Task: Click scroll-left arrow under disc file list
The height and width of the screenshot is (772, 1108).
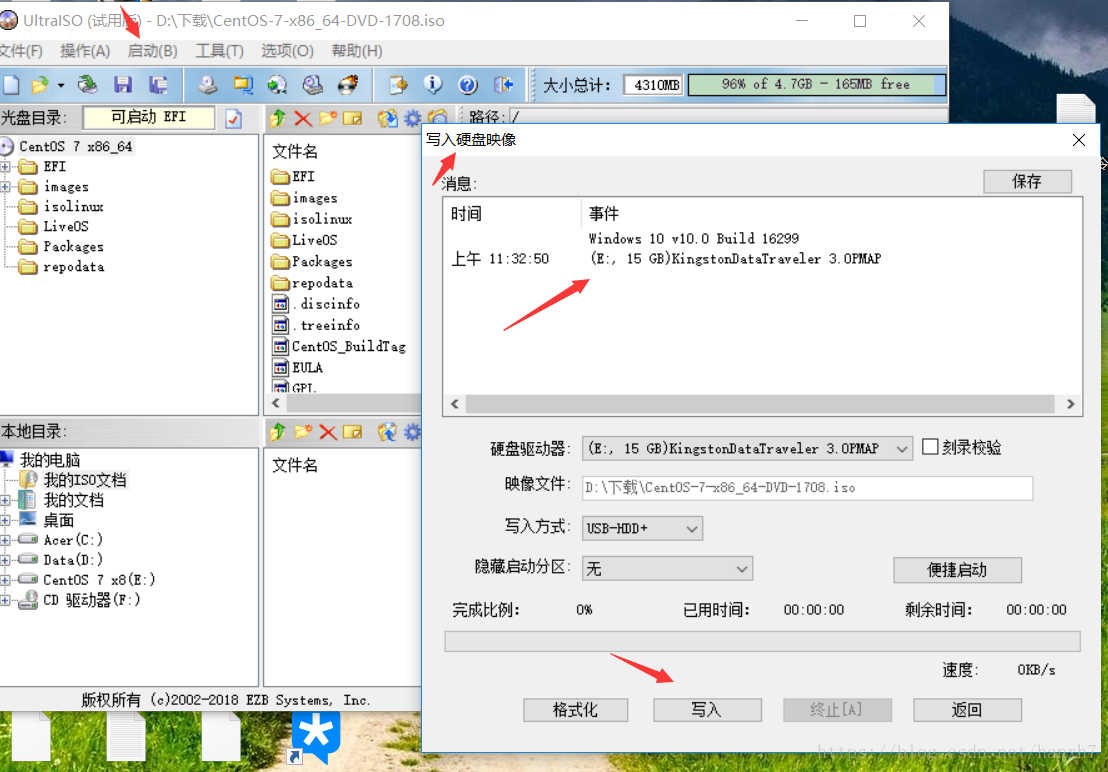Action: tap(276, 403)
